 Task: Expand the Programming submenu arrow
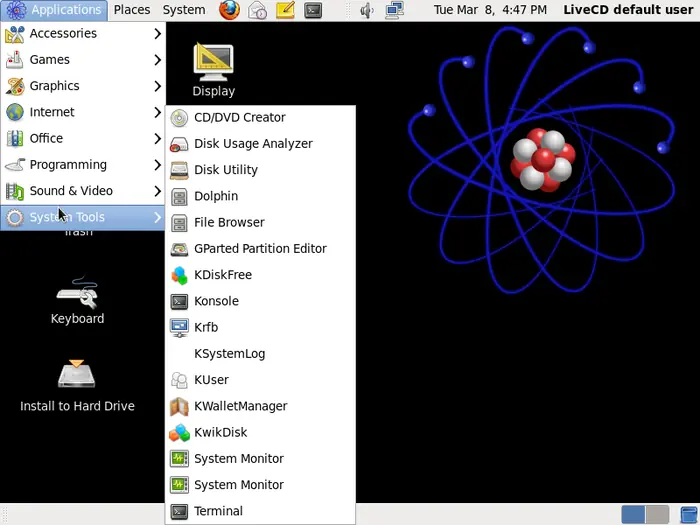tap(157, 165)
